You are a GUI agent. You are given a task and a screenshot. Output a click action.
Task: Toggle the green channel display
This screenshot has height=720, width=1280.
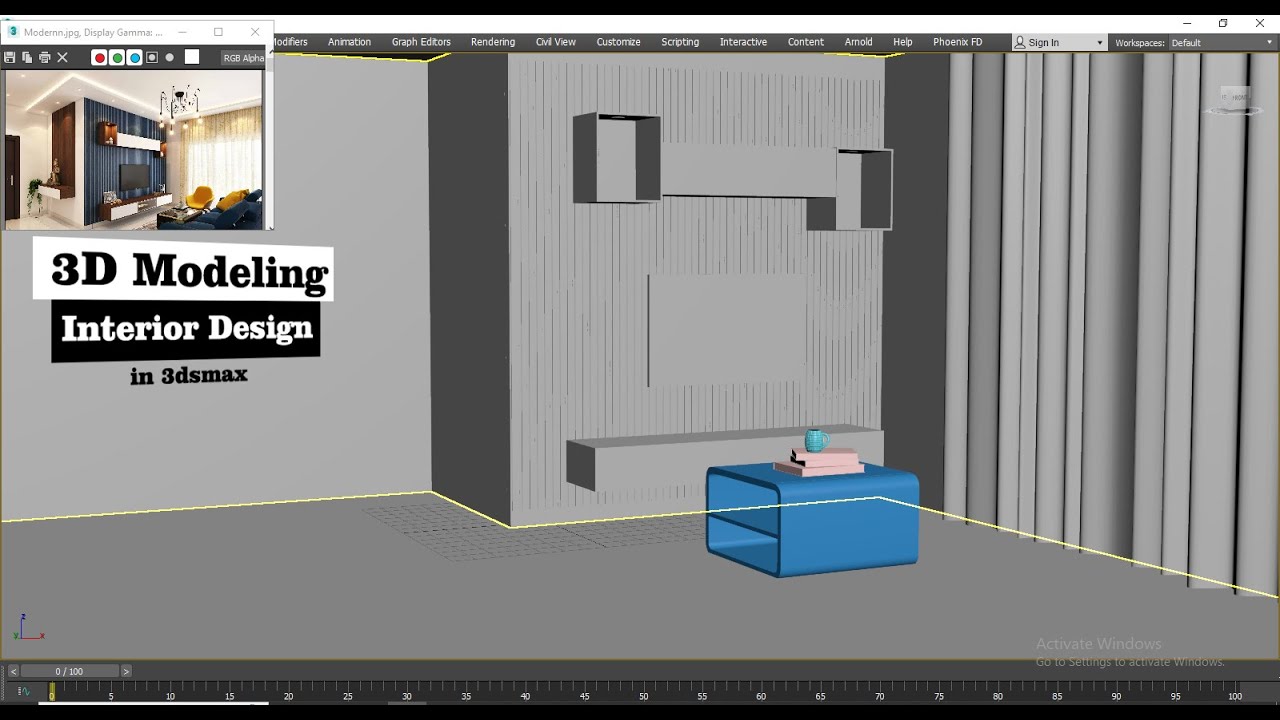click(117, 58)
